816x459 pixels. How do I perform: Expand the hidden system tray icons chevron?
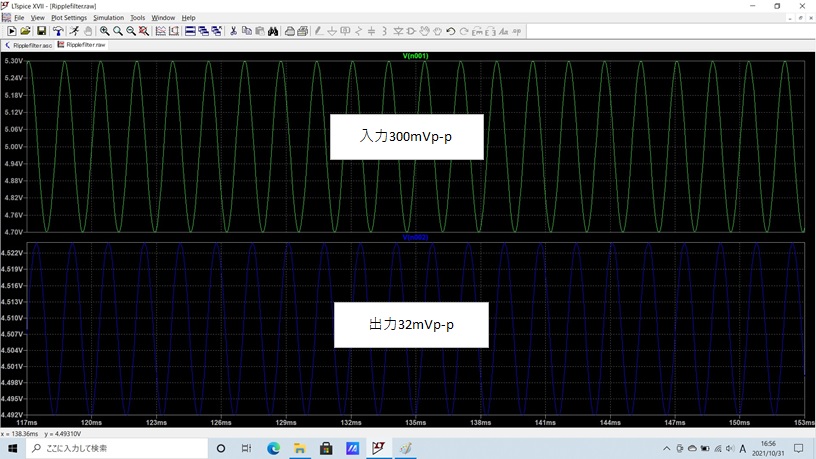669,449
